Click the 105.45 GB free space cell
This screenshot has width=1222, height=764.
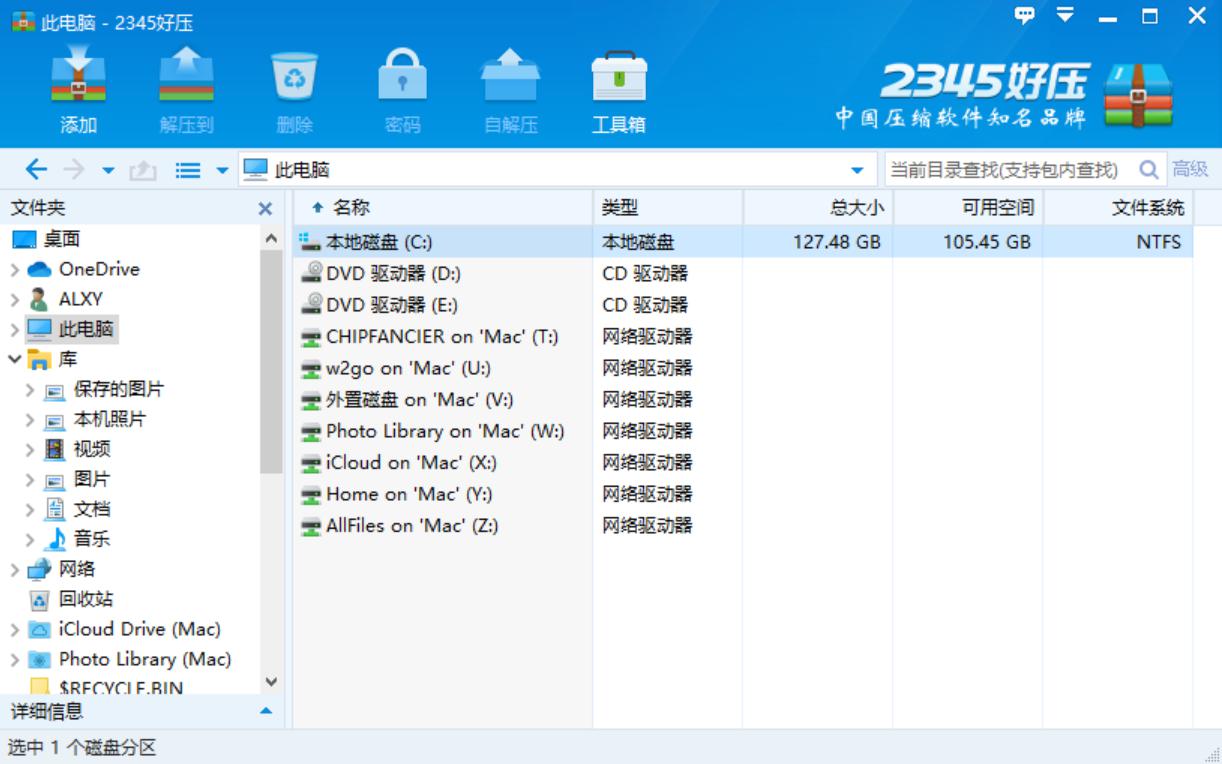987,242
